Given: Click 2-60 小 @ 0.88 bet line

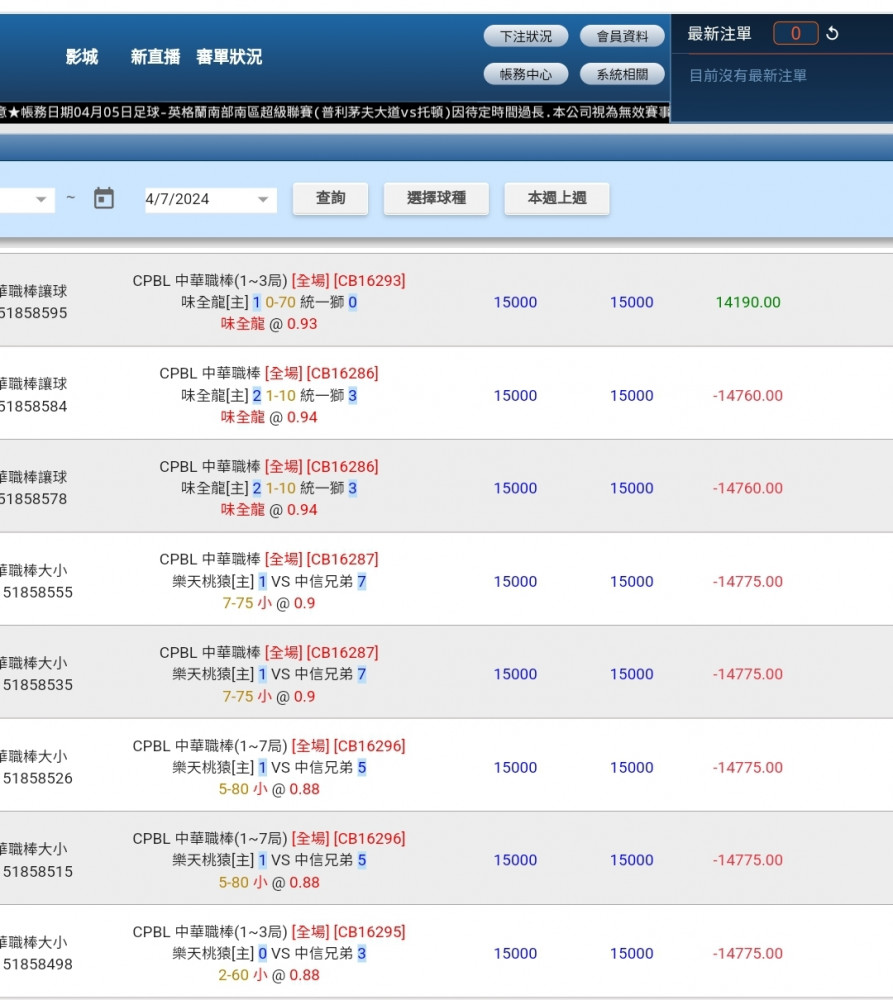Looking at the screenshot, I should (x=269, y=975).
